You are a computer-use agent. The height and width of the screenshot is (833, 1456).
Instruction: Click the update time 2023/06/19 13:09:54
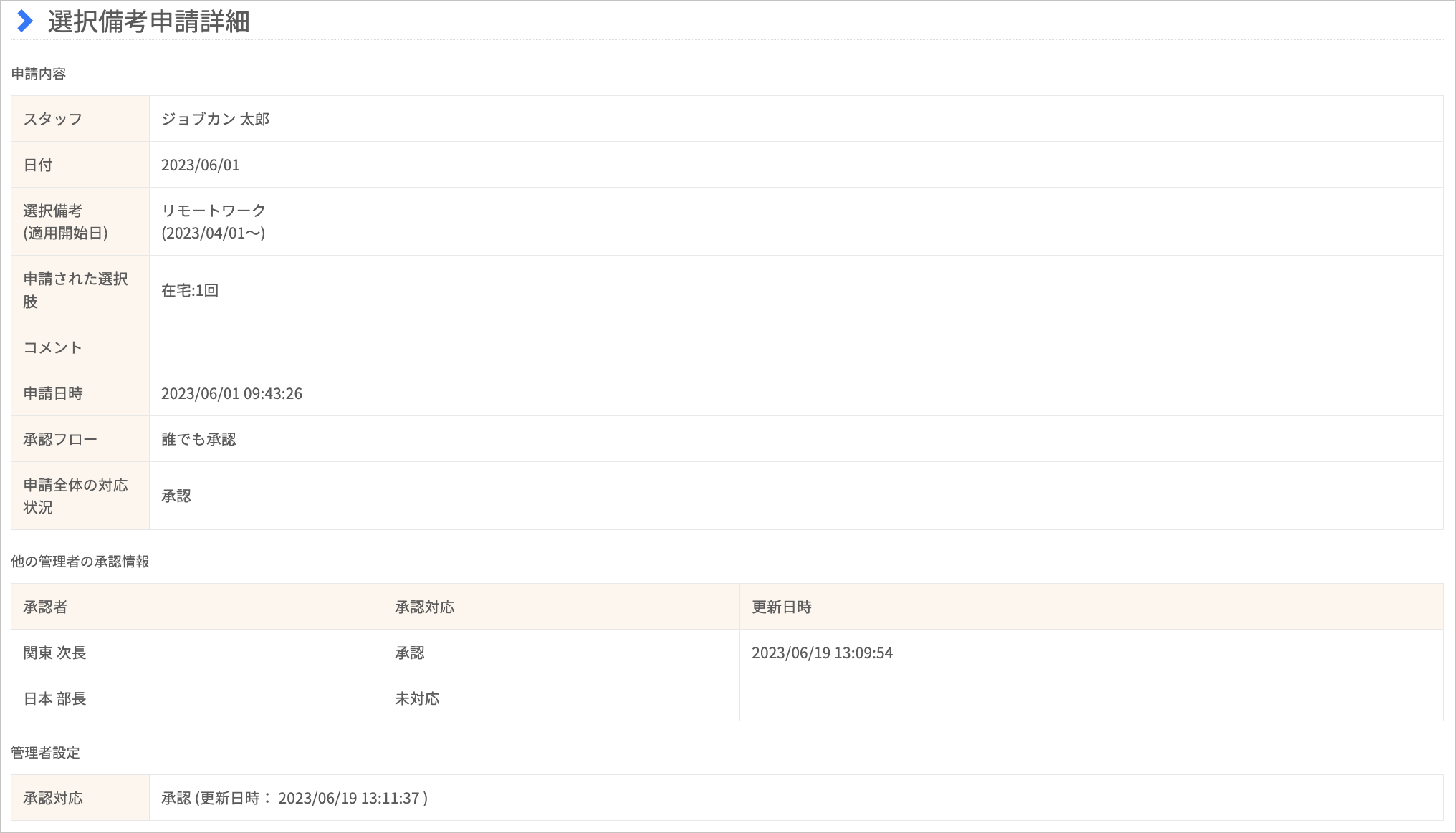pos(822,653)
